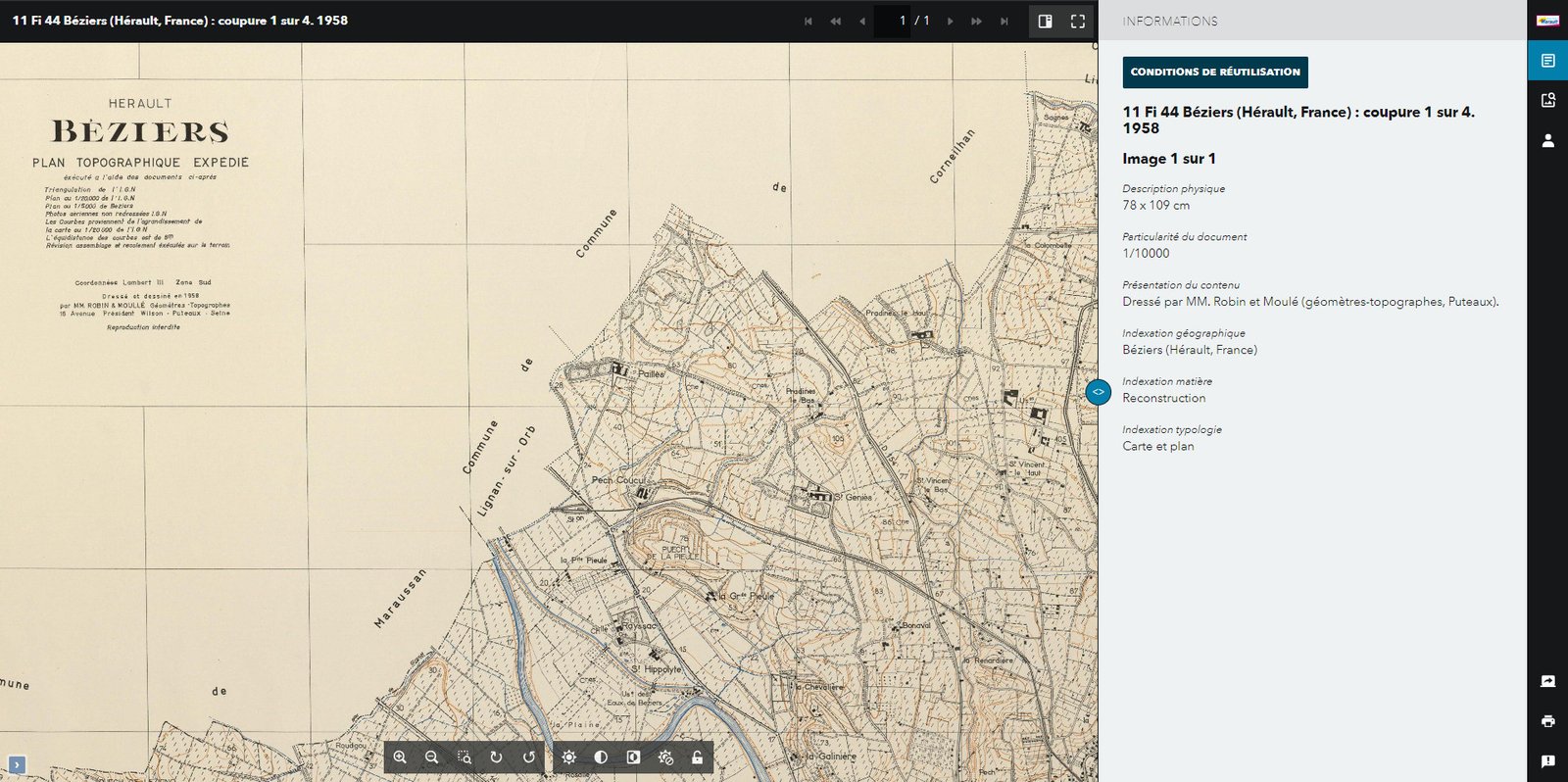Open the image search sidebar tab

1547,100
